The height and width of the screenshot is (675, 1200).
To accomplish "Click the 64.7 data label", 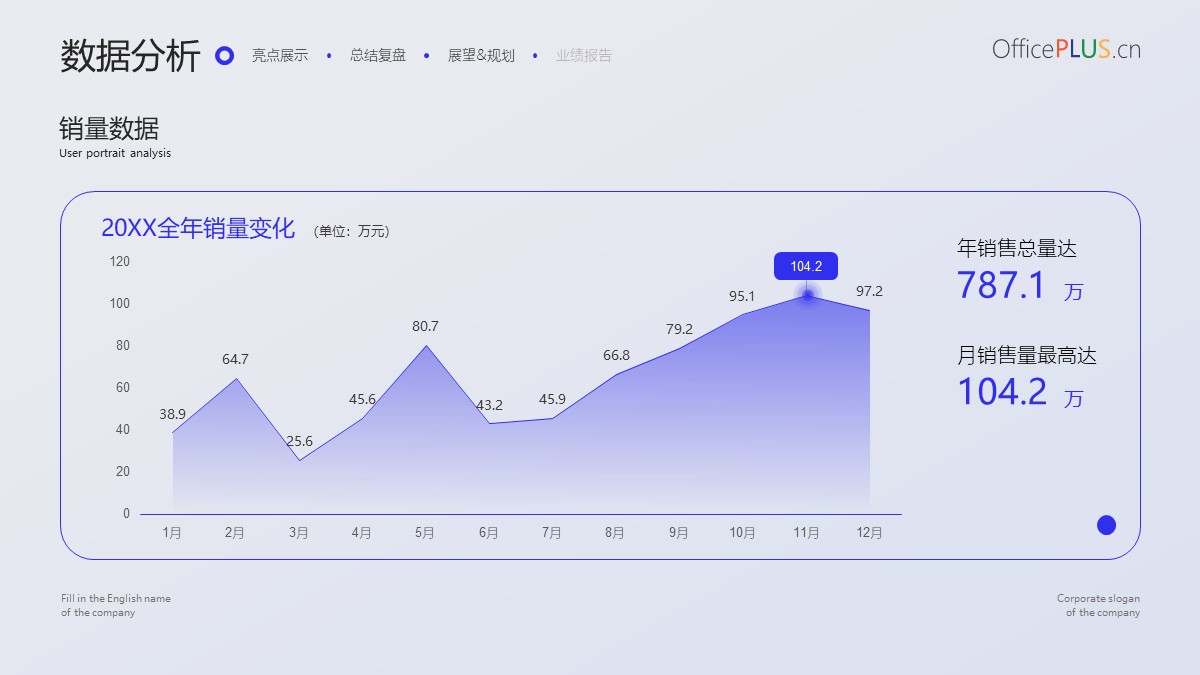I will (x=235, y=359).
